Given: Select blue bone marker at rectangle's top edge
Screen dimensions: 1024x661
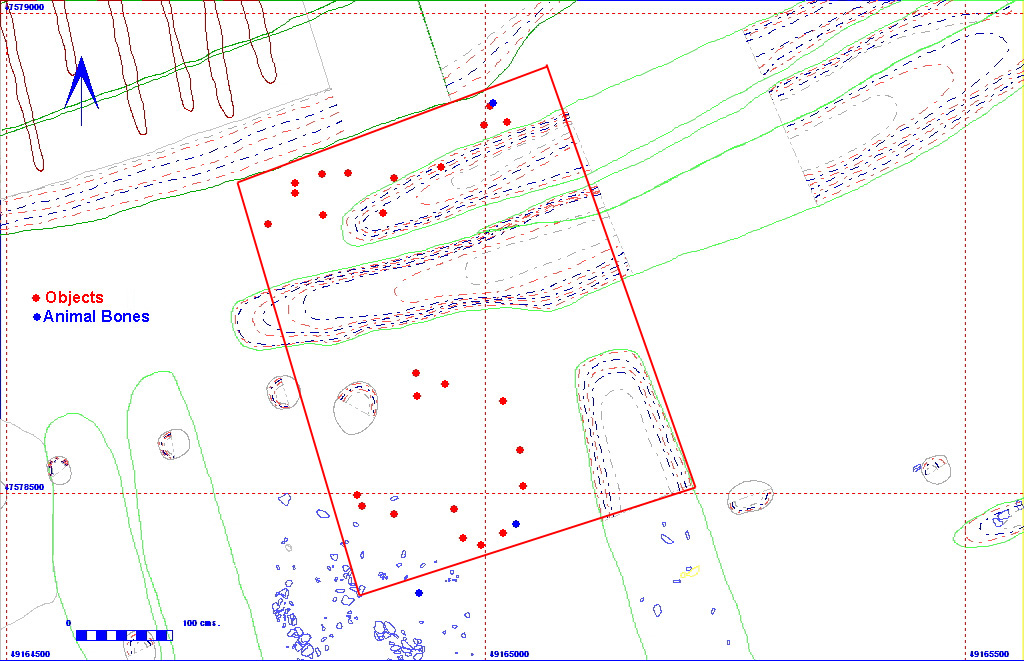Looking at the screenshot, I should 492,103.
